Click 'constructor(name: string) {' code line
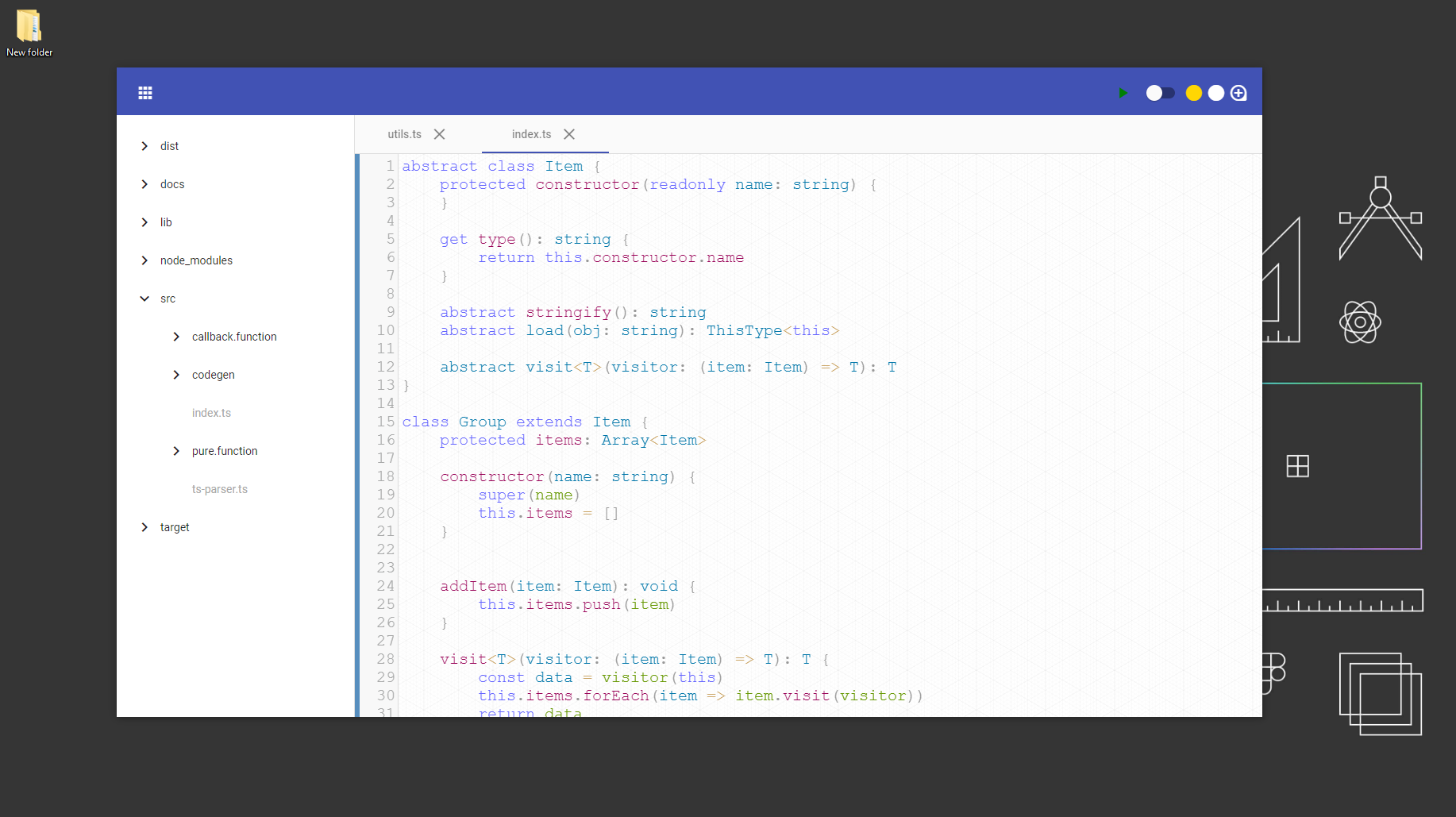This screenshot has width=1456, height=817. pyautogui.click(x=568, y=476)
